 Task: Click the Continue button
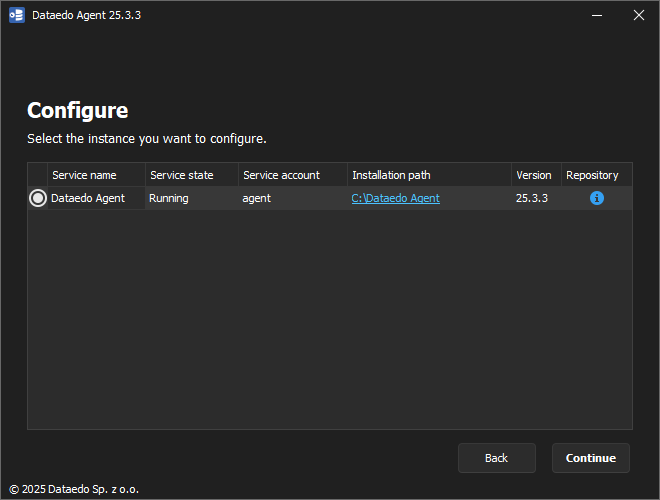591,458
